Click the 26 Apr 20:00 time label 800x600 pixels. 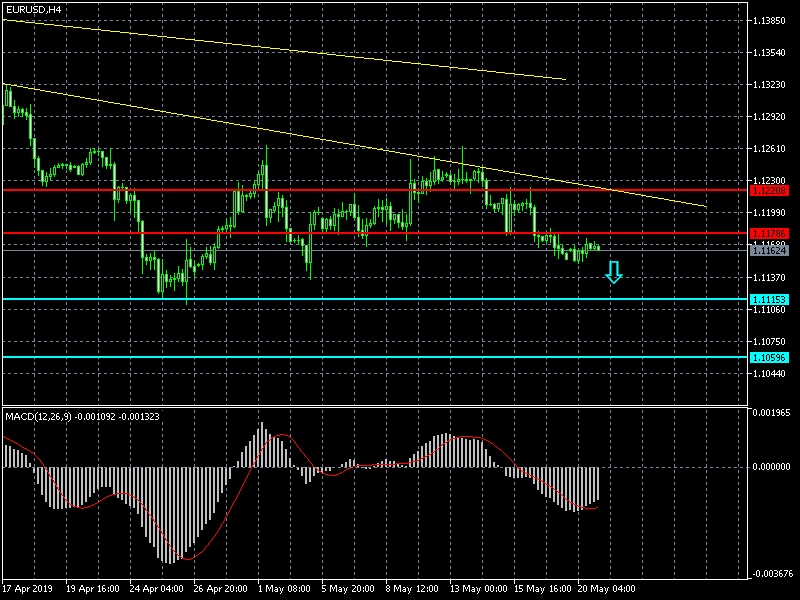tap(220, 588)
